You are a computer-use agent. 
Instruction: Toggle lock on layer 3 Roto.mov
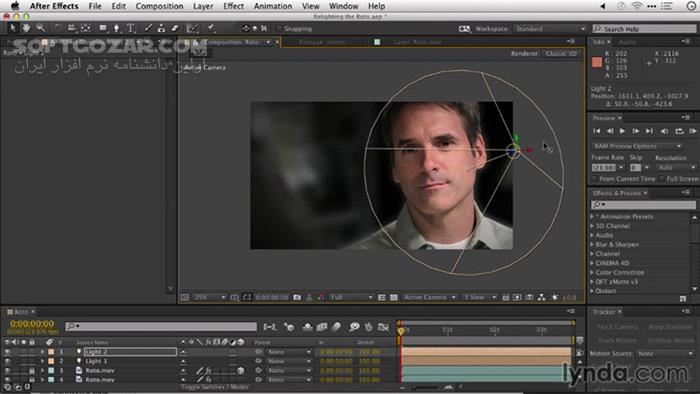[x=32, y=370]
